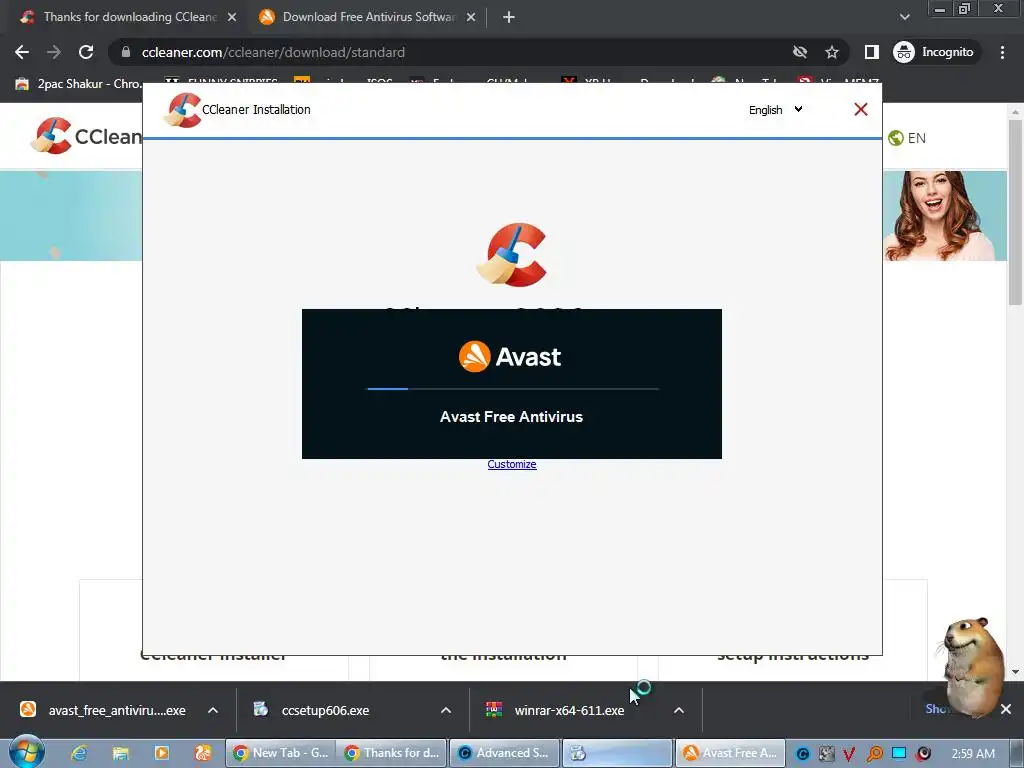This screenshot has width=1024, height=768.
Task: Click the CCleaner logo in the installer header
Action: coord(182,110)
